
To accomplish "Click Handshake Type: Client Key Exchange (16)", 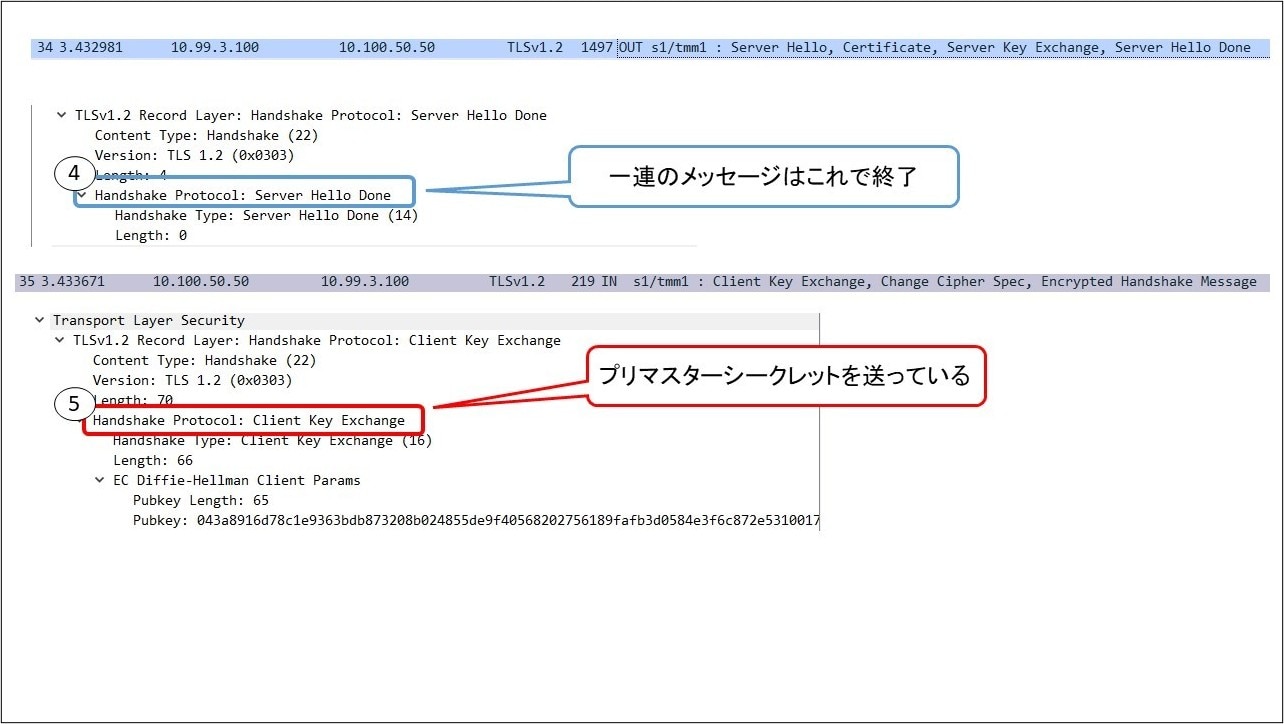I will click(x=272, y=441).
